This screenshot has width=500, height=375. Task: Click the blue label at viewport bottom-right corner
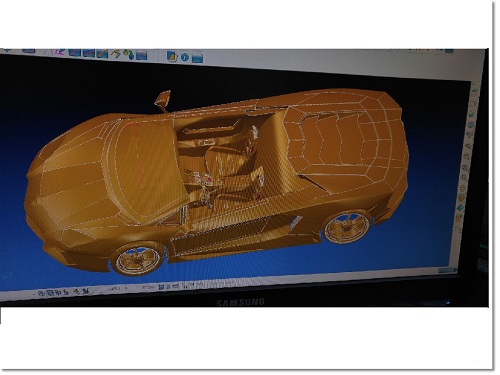(x=447, y=270)
